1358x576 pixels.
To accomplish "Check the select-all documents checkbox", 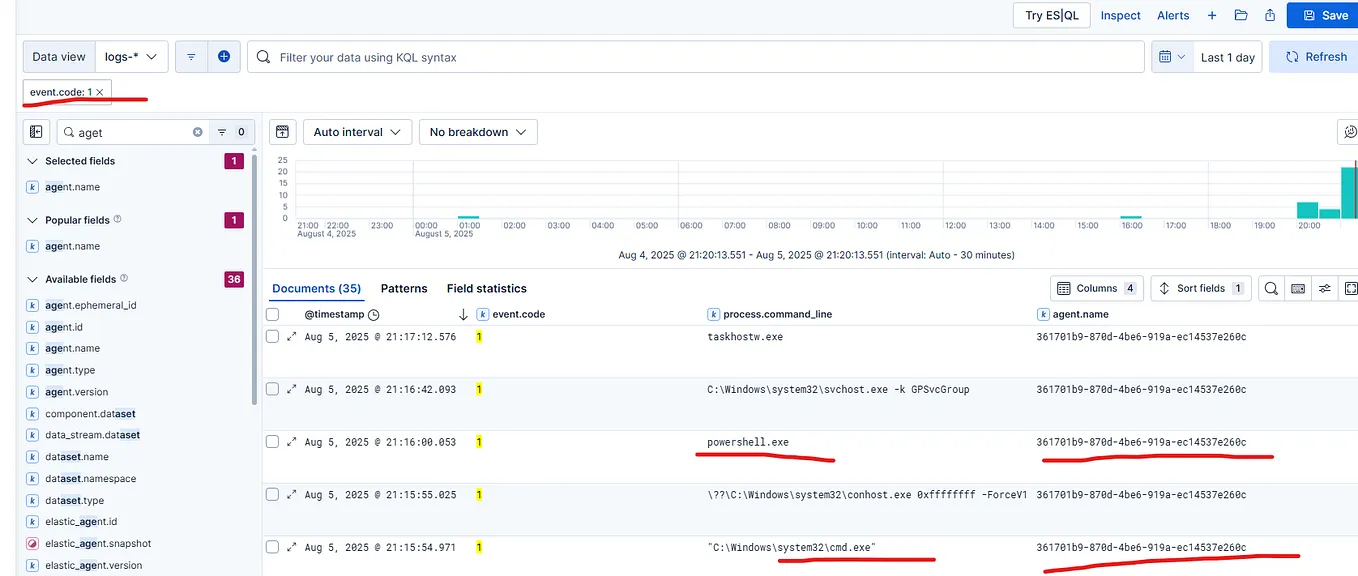I will (272, 313).
